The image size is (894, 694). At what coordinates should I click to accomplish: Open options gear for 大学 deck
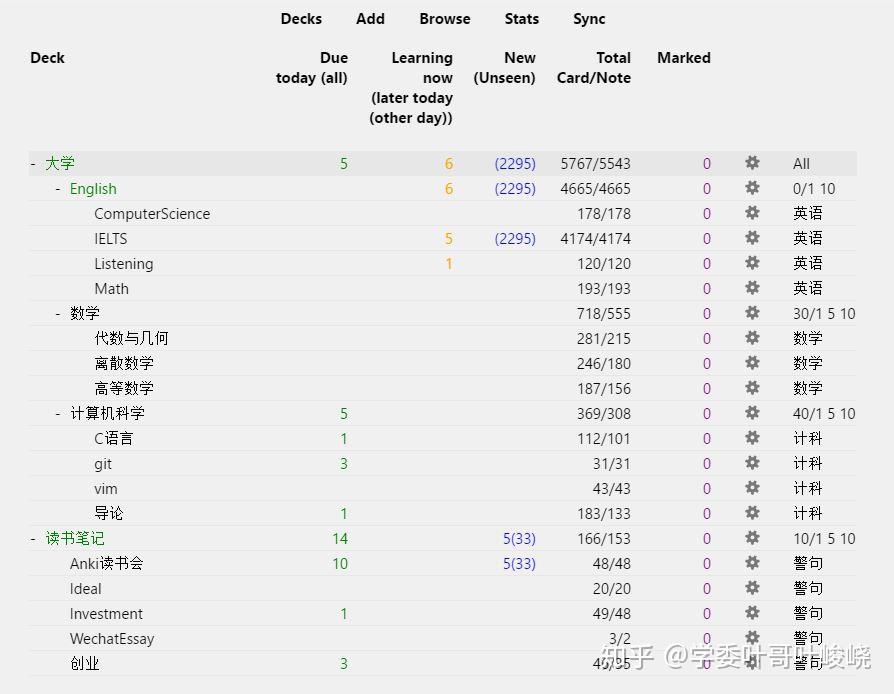pyautogui.click(x=752, y=163)
